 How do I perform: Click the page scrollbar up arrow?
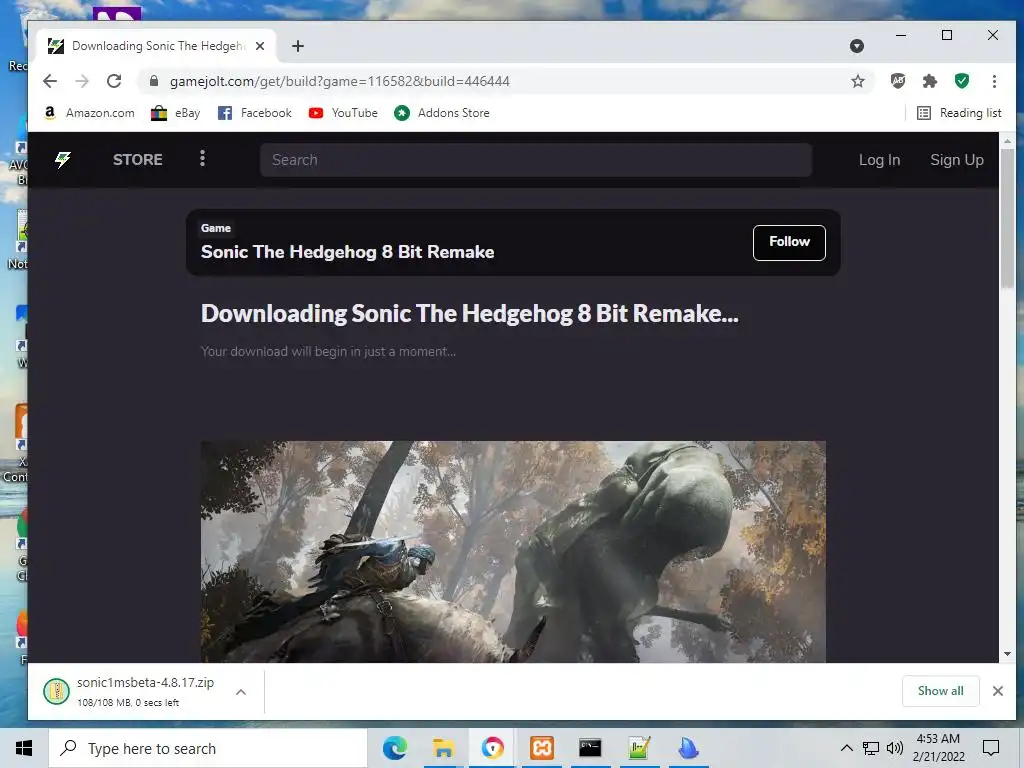(1007, 141)
